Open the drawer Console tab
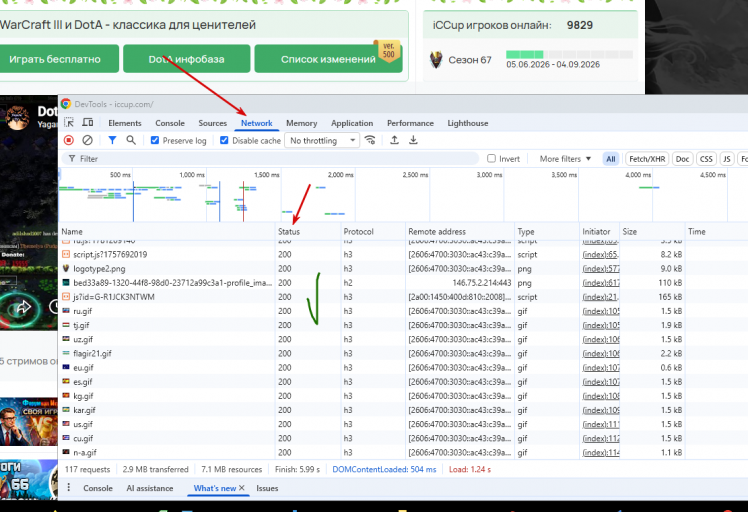Image resolution: width=748 pixels, height=512 pixels. click(x=98, y=488)
